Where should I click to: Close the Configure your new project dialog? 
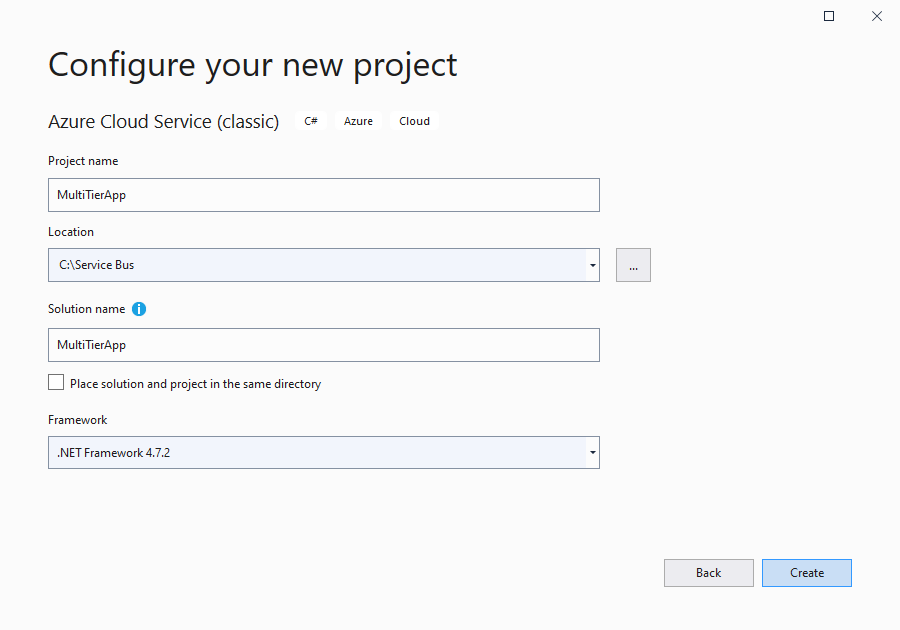(x=876, y=16)
